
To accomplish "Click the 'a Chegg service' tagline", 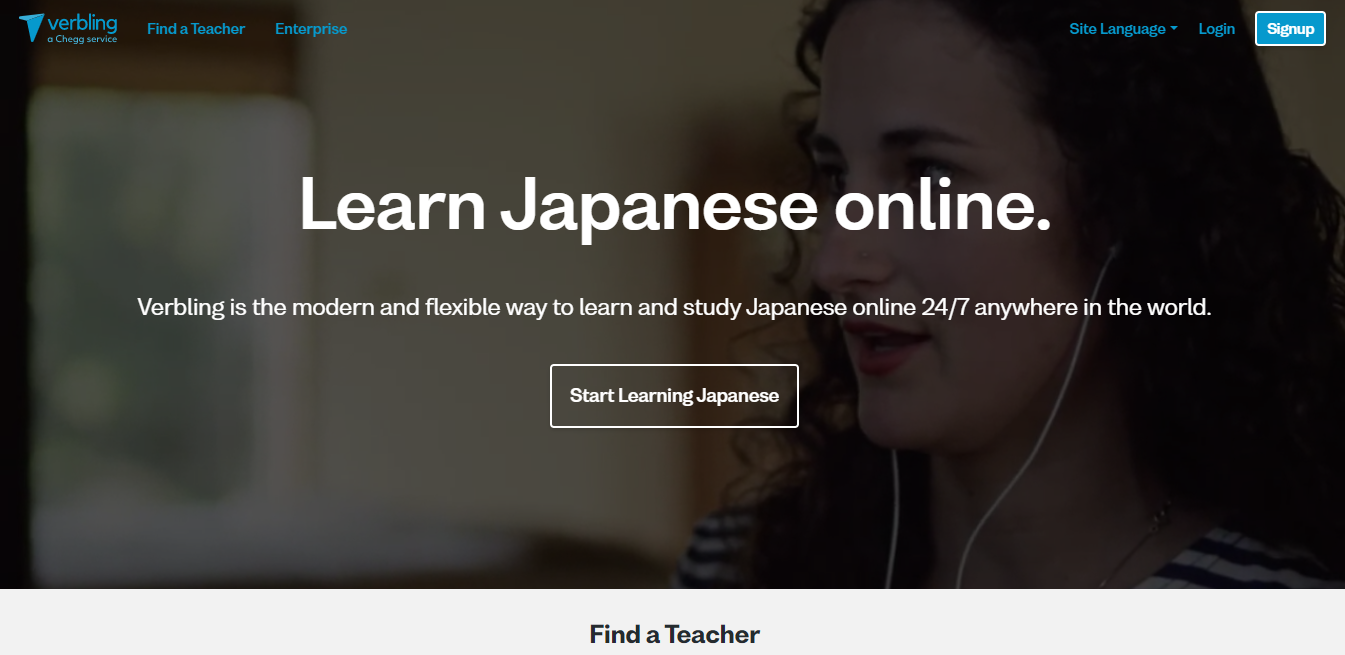I will [x=82, y=40].
